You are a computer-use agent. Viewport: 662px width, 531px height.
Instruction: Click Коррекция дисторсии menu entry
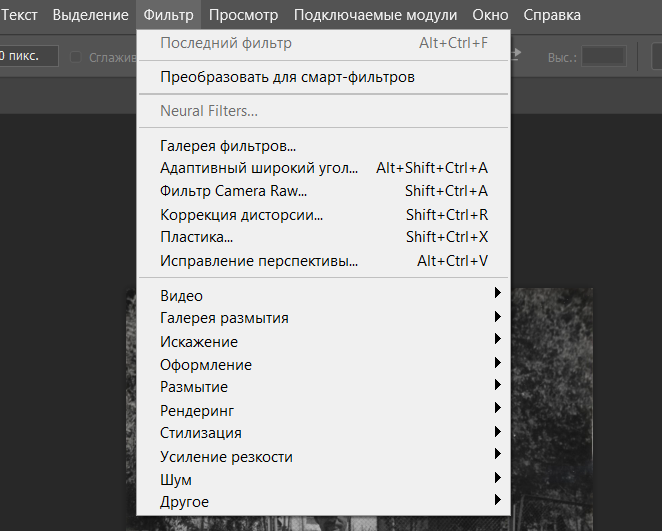tap(242, 214)
